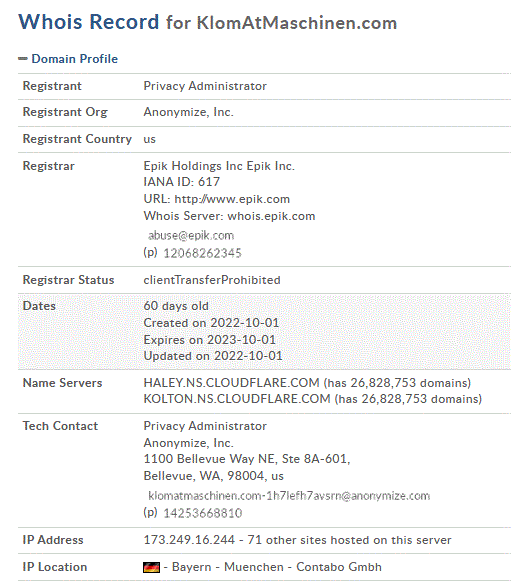511x585 pixels.
Task: Click the German flag icon in IP Location
Action: point(151,567)
